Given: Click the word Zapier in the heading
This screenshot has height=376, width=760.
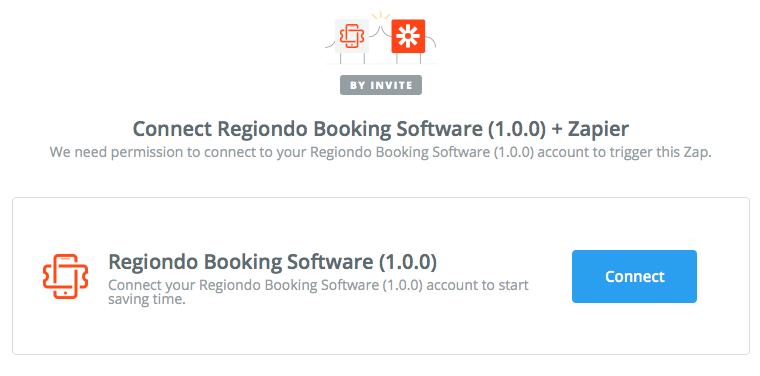Looking at the screenshot, I should (x=598, y=129).
